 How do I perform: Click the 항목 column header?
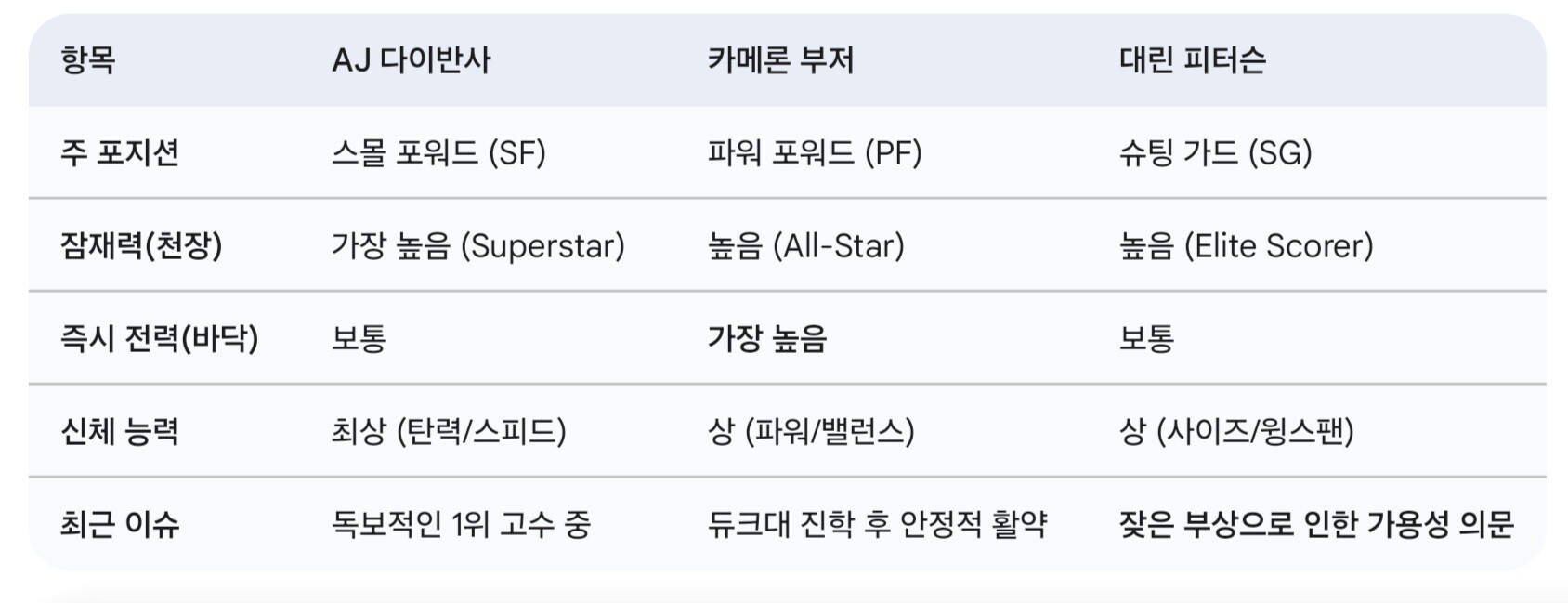tap(88, 60)
